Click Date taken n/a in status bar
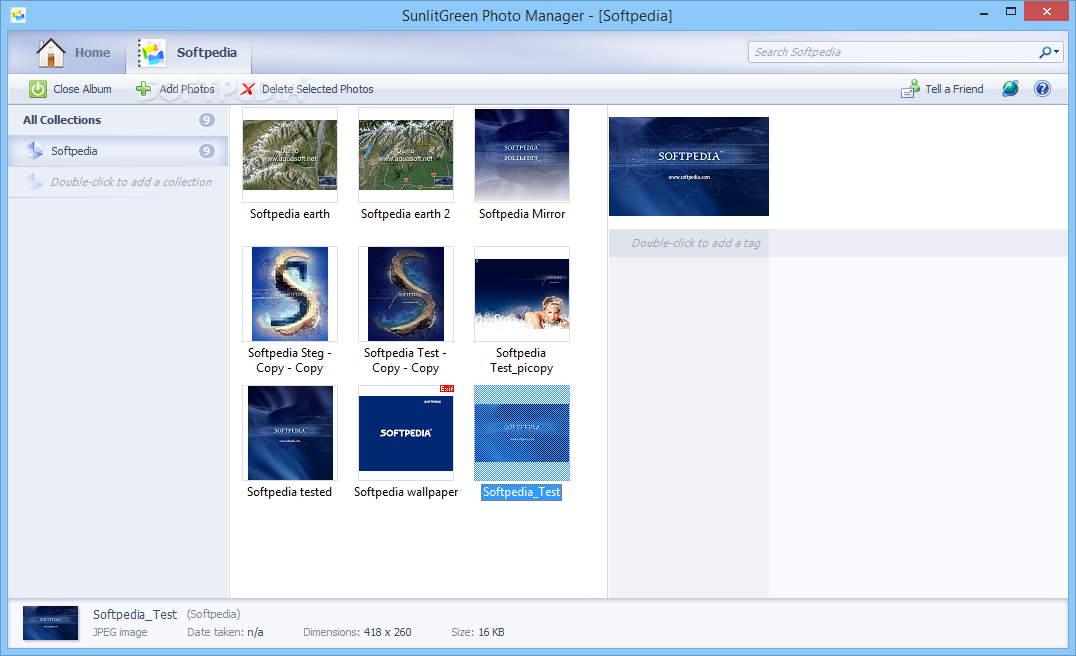 [225, 633]
